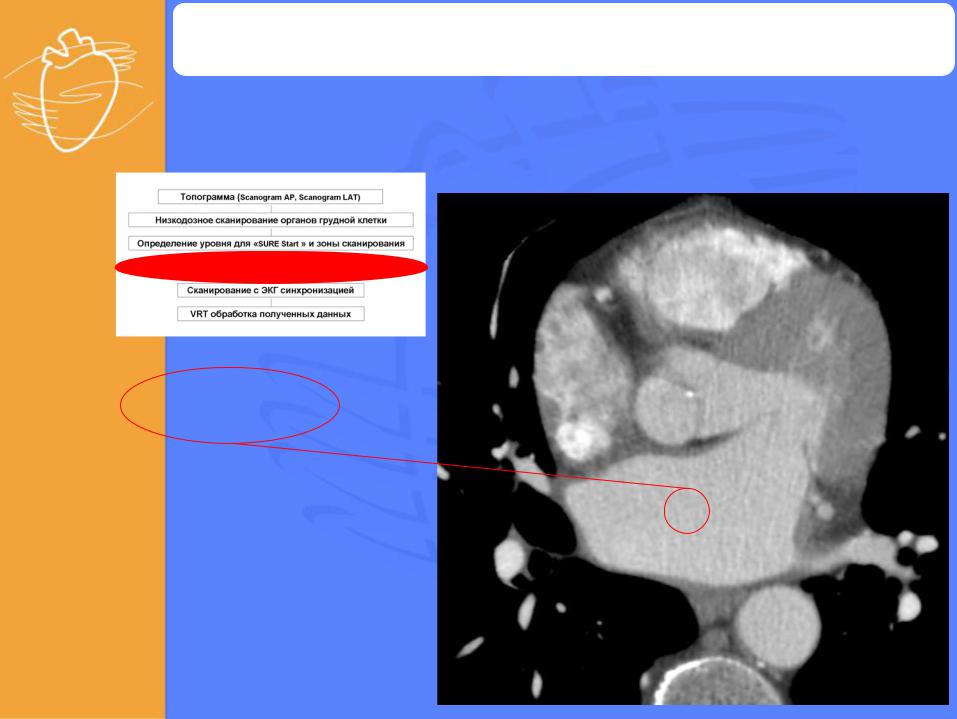The height and width of the screenshot is (719, 957).
Task: Click the heart logo drawing
Action: (78, 90)
